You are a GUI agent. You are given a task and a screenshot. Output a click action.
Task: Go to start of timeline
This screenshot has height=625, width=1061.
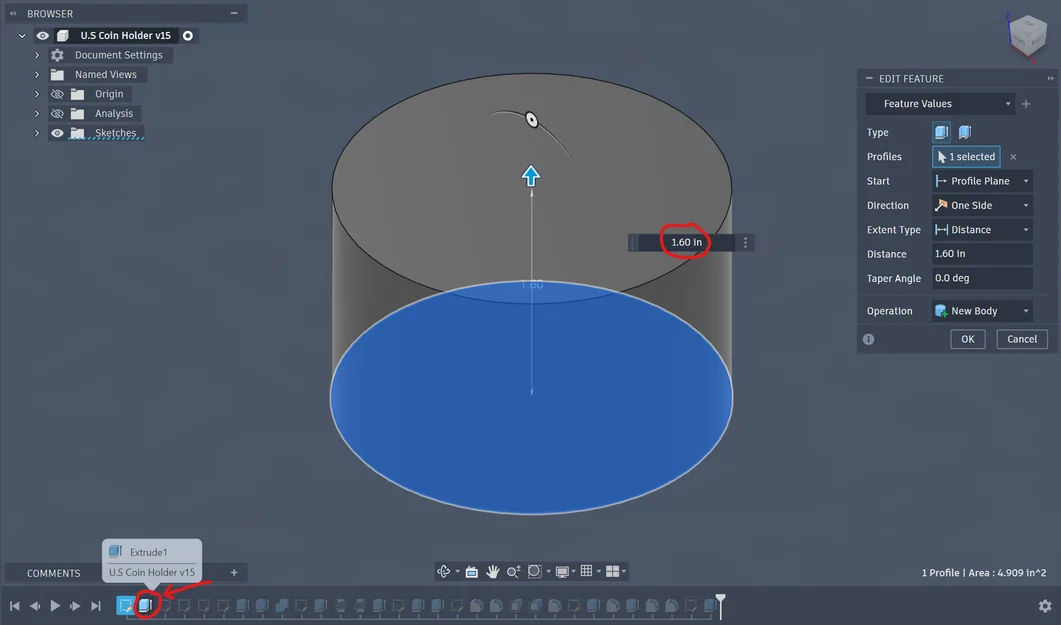coord(15,605)
